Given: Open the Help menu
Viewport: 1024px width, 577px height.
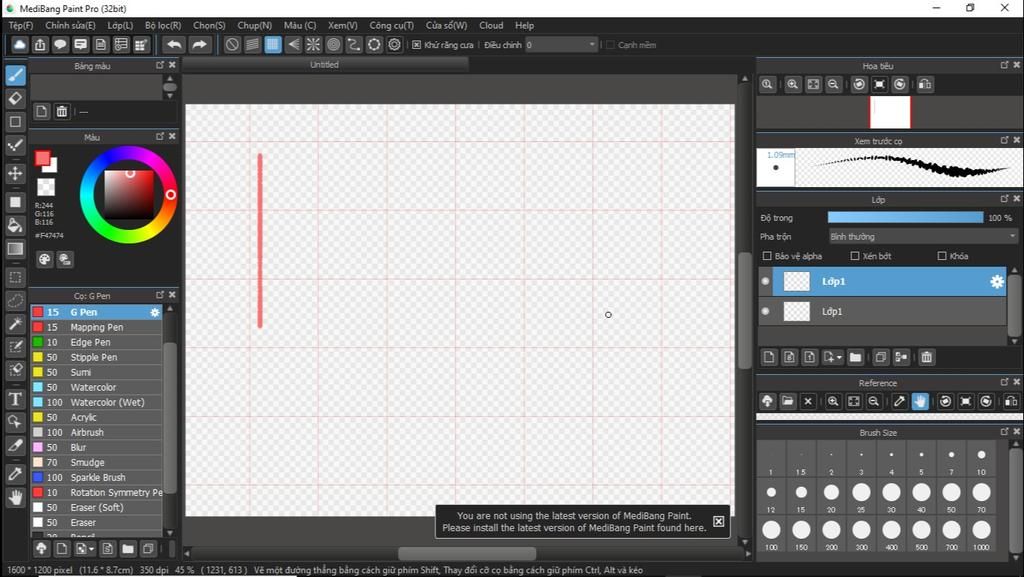Looking at the screenshot, I should coord(524,25).
